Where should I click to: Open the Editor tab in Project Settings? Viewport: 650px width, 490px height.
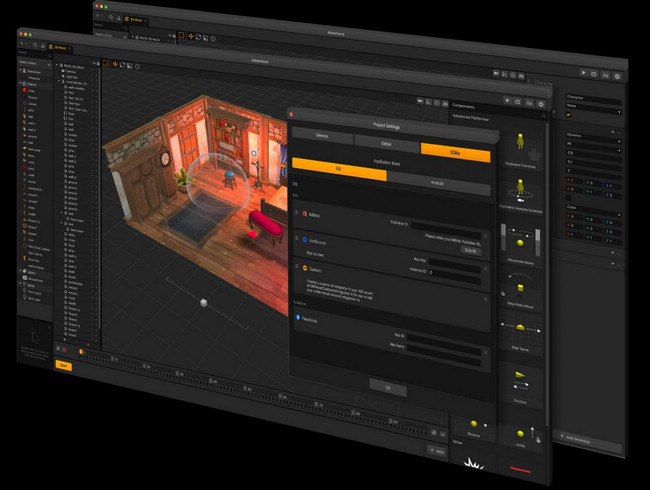tap(386, 144)
